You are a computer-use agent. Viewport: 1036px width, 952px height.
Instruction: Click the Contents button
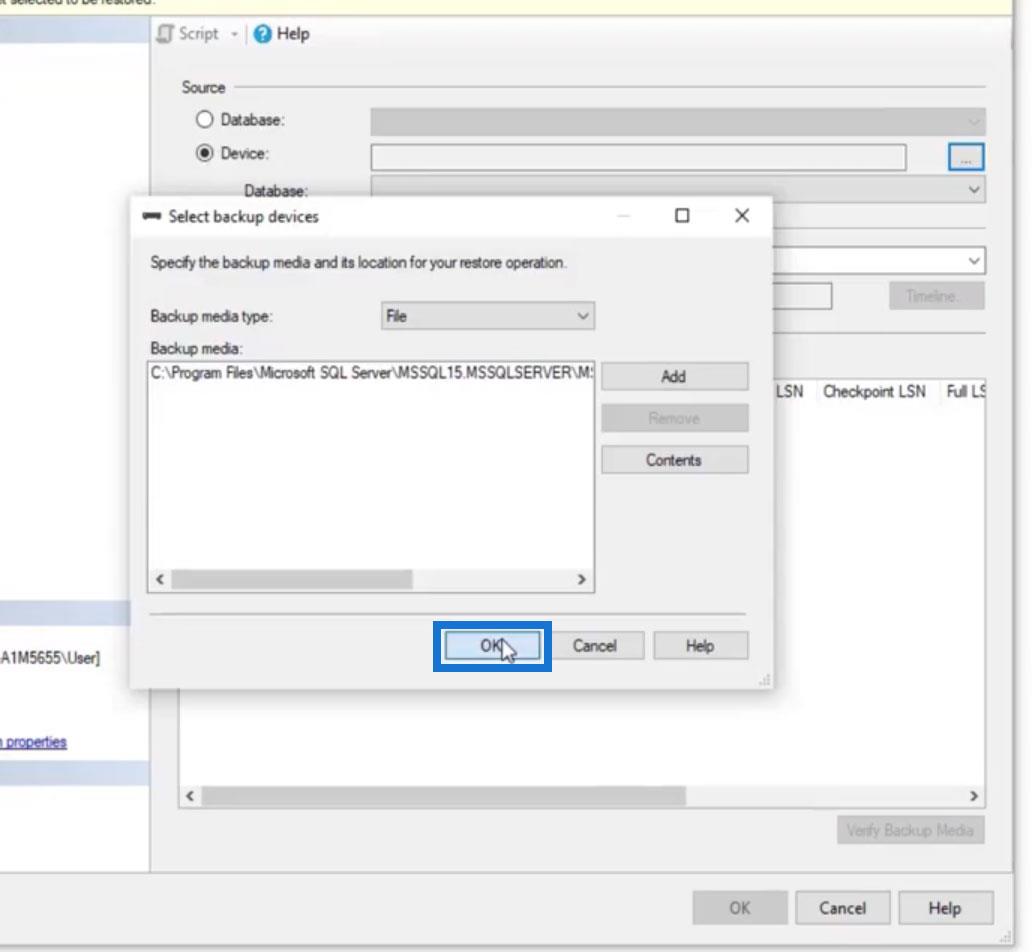tap(675, 460)
